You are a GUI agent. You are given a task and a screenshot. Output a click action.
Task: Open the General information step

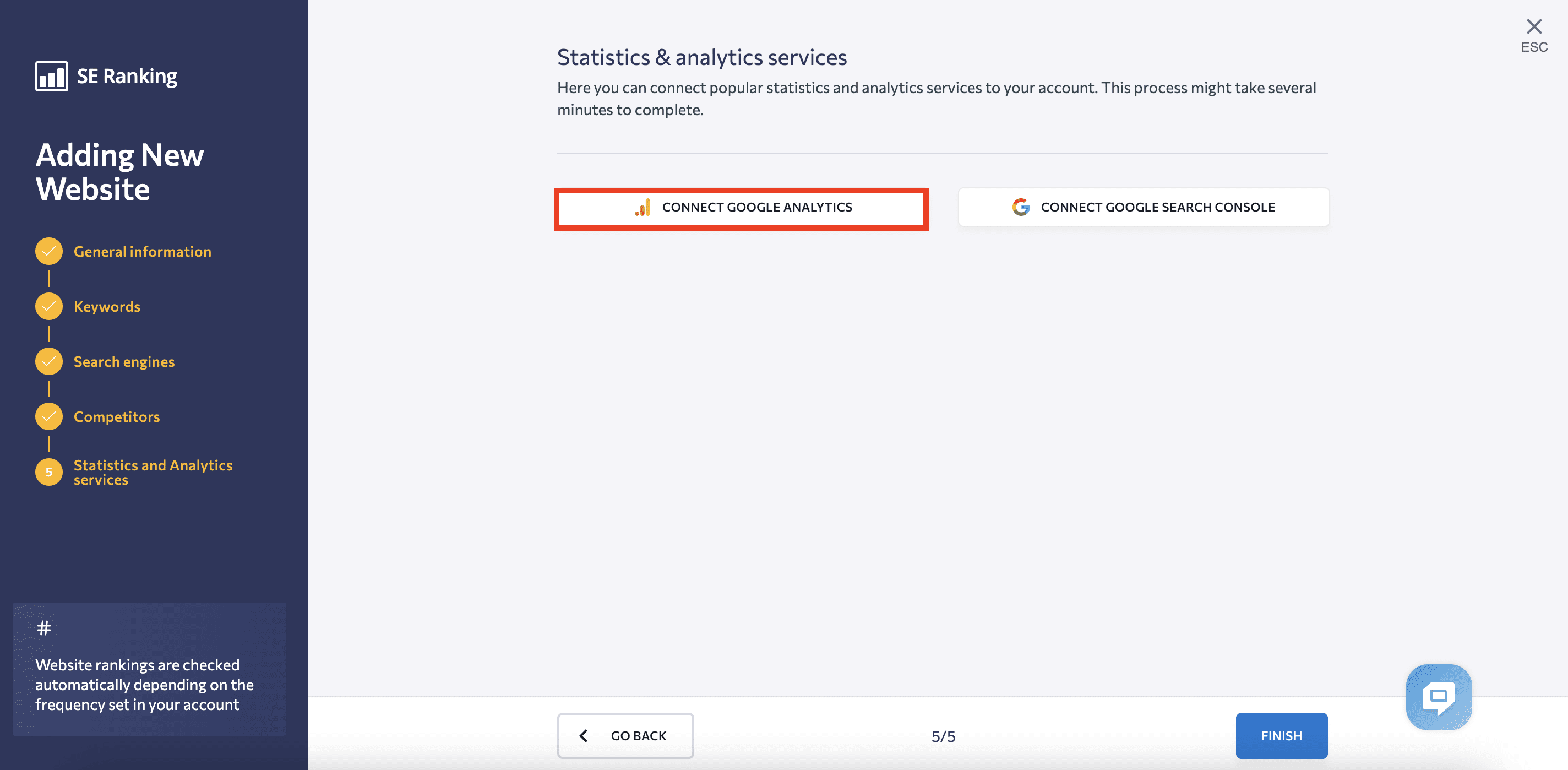pos(143,252)
